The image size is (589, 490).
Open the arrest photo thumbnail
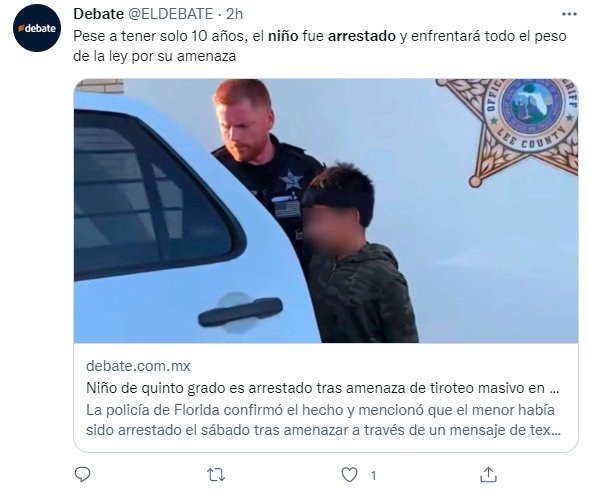click(326, 211)
